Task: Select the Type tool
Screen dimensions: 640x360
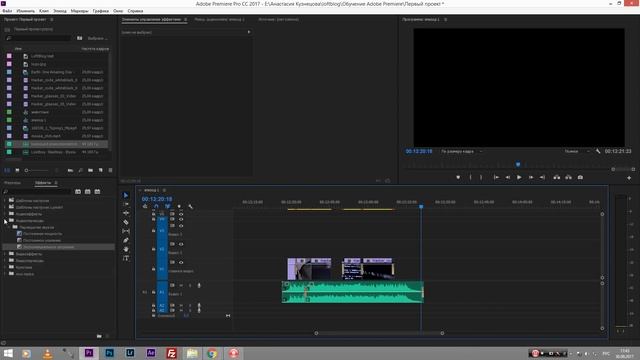Action: tap(126, 258)
